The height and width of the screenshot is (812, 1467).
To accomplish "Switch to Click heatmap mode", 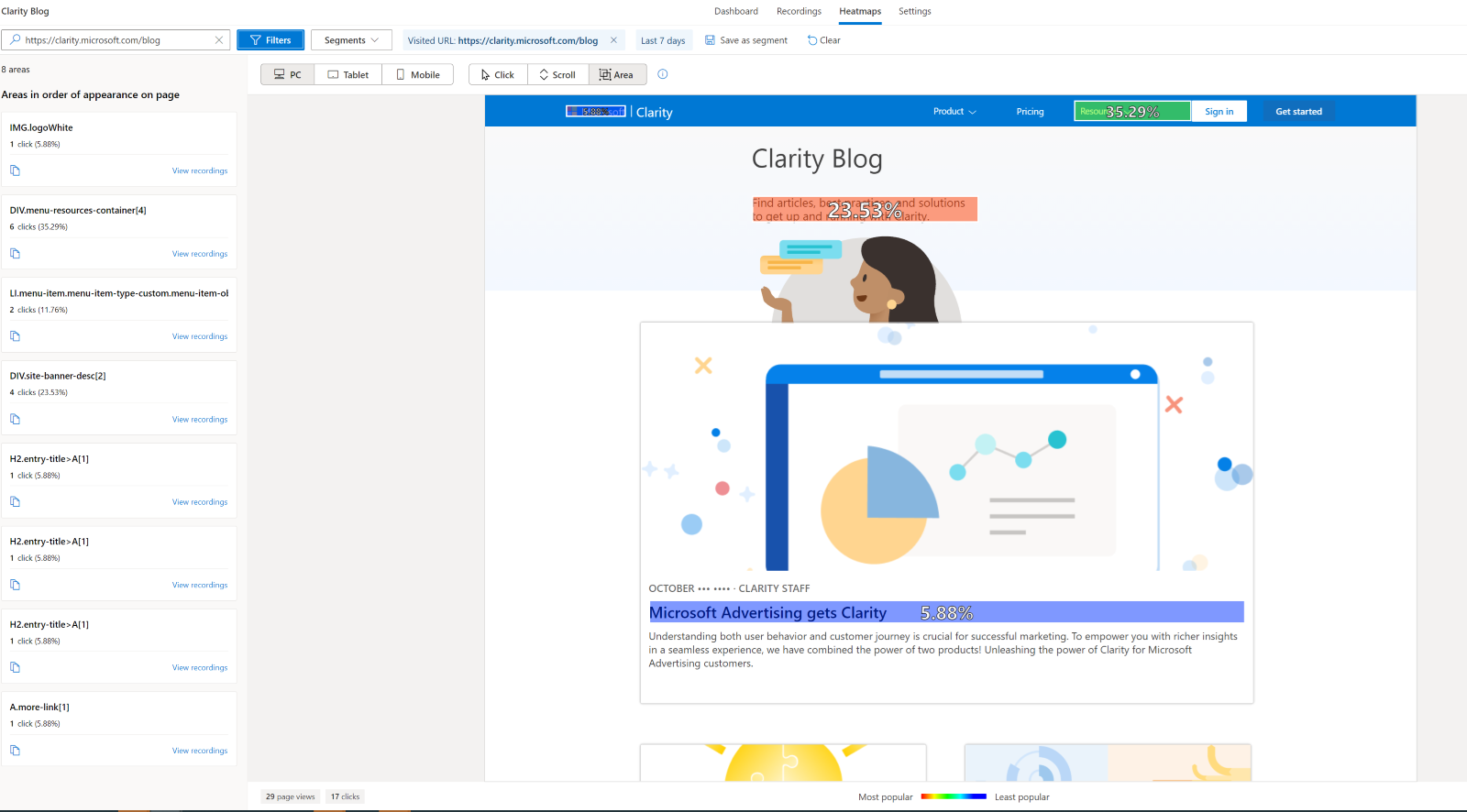I will (x=498, y=74).
